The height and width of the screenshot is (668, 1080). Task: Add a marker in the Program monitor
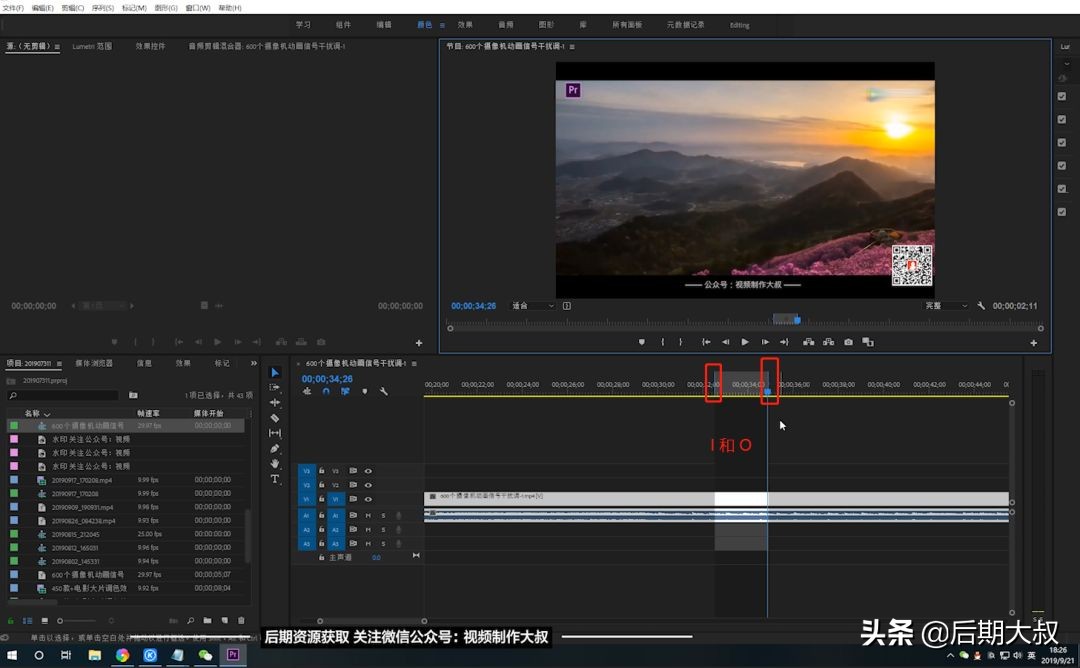(x=642, y=342)
